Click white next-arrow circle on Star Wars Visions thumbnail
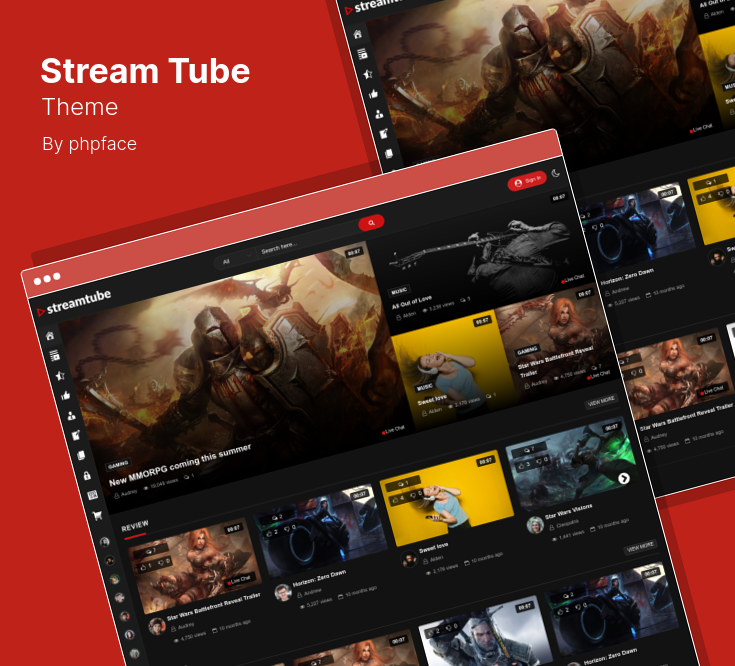735x666 pixels. [623, 478]
